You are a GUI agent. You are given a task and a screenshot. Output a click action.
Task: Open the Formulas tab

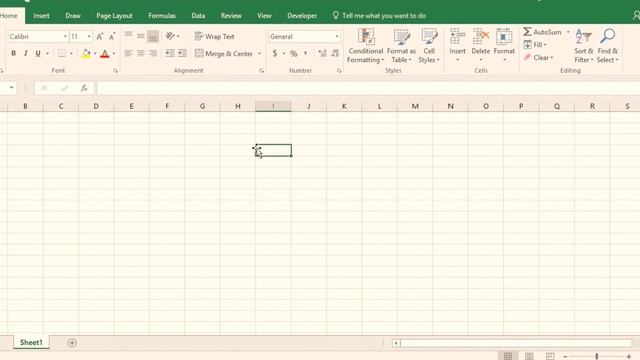click(x=162, y=16)
